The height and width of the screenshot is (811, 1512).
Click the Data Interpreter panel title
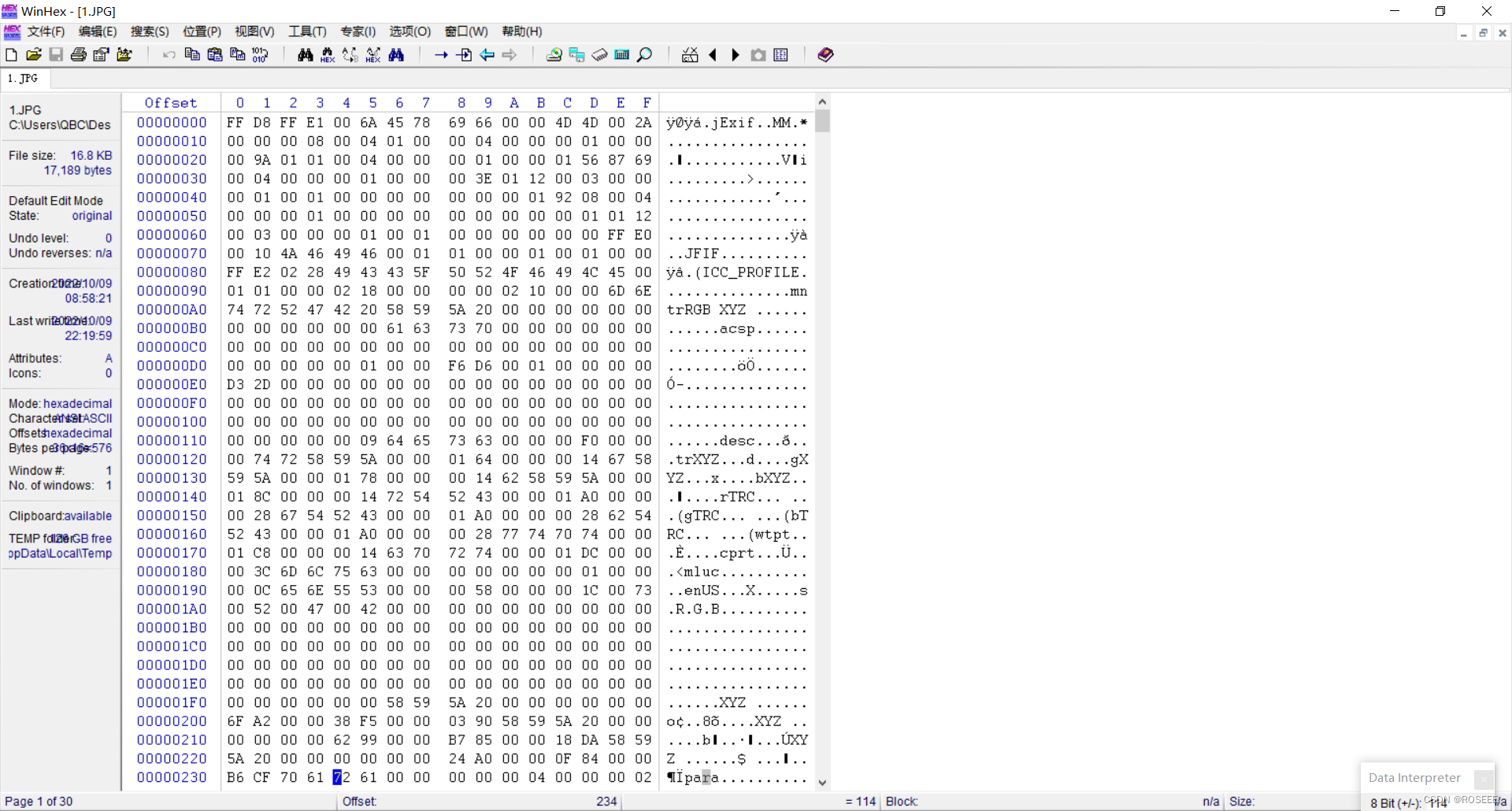(x=1414, y=778)
